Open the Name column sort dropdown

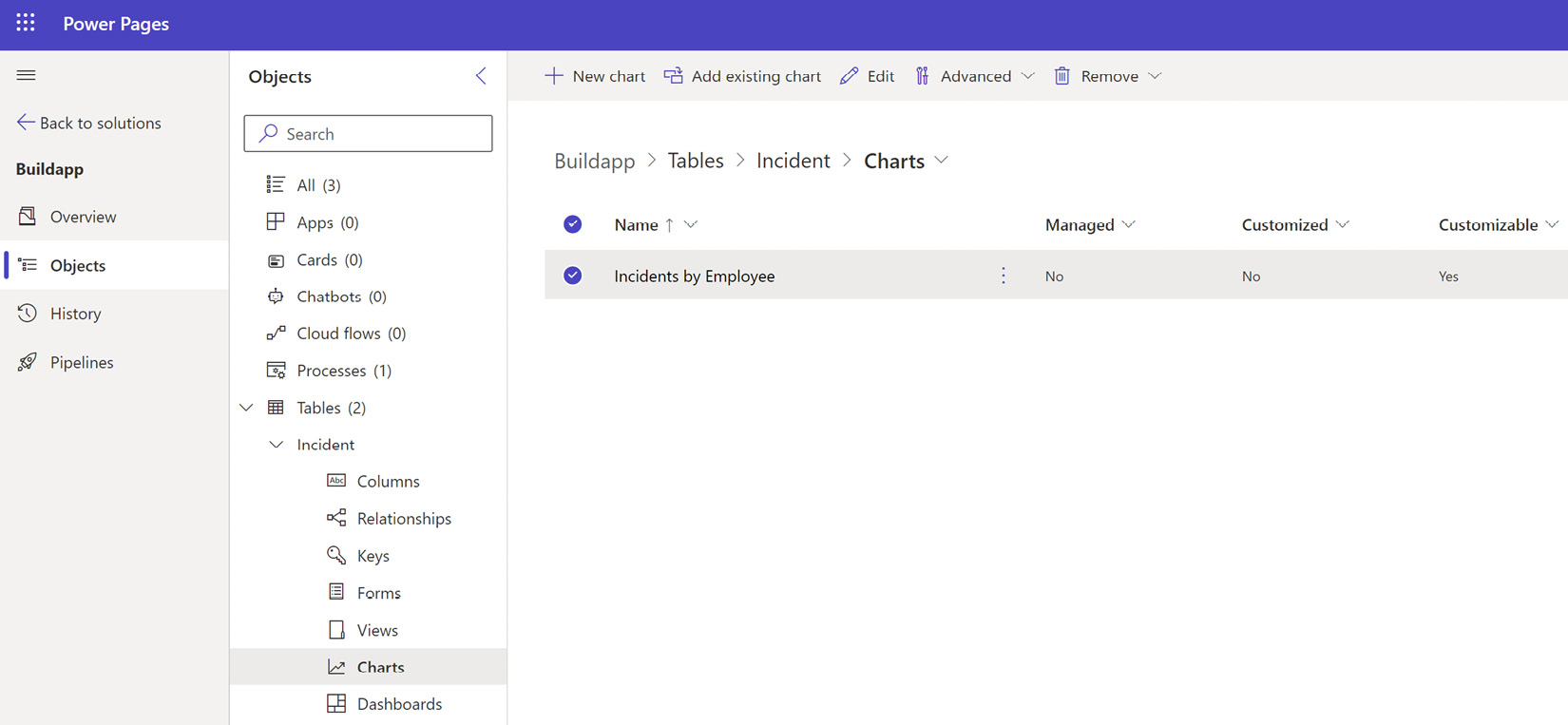691,224
